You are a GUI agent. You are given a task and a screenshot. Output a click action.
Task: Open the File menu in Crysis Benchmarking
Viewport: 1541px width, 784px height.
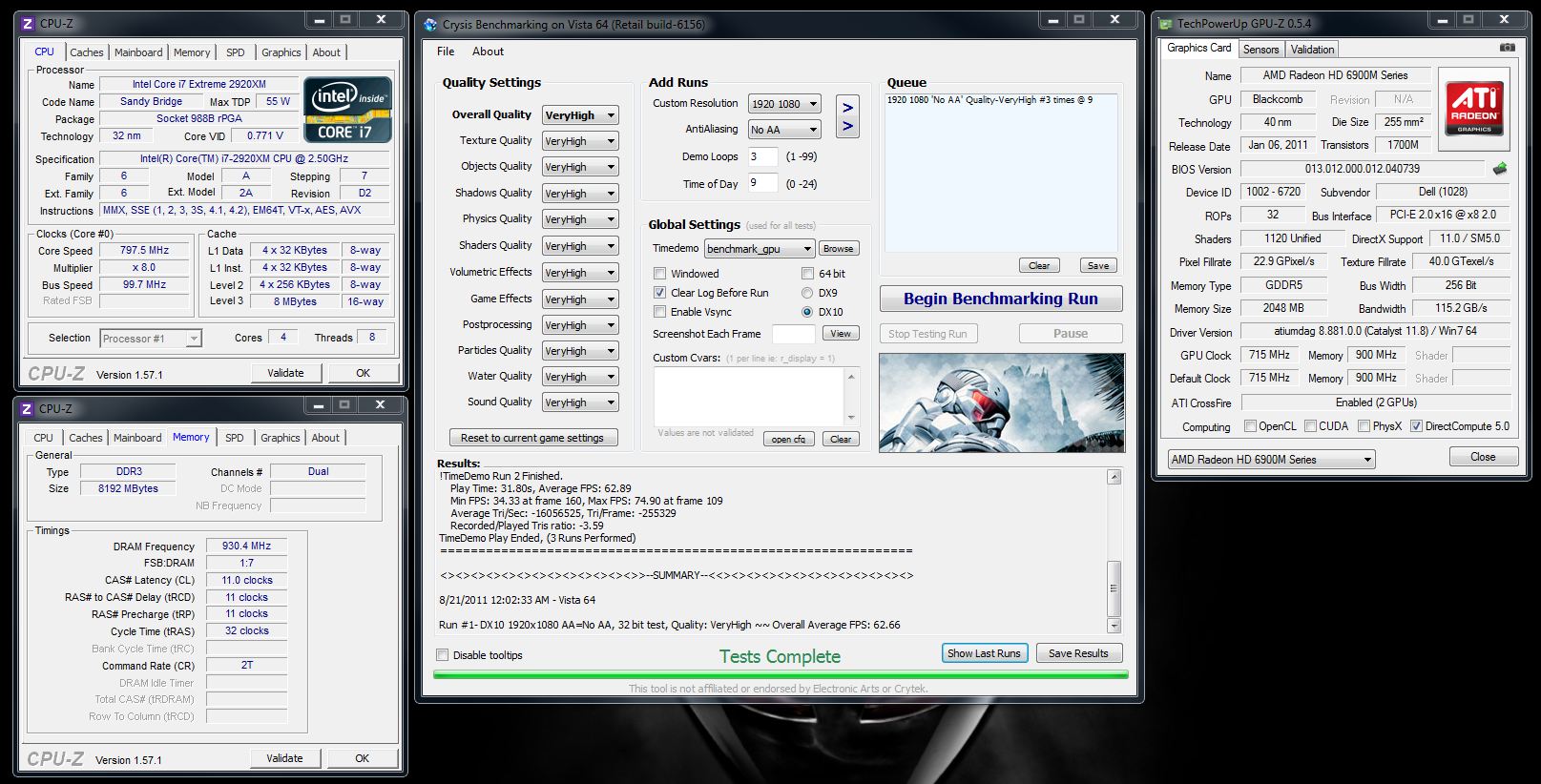click(x=446, y=52)
